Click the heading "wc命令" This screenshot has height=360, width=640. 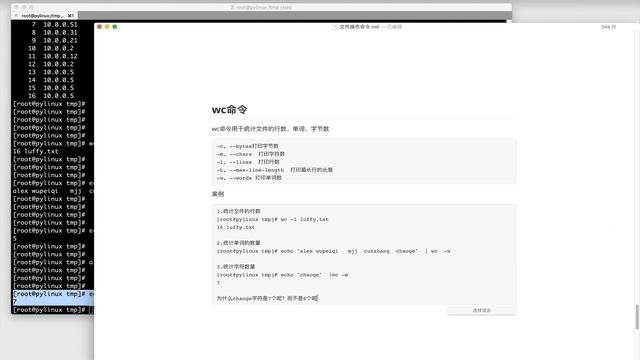tap(229, 109)
